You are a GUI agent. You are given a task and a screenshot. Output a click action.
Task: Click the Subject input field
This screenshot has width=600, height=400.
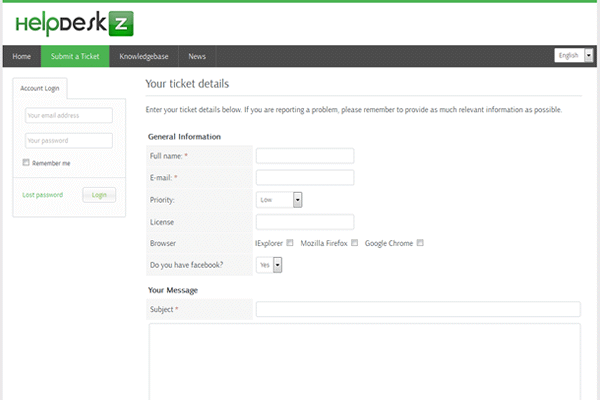(x=418, y=310)
